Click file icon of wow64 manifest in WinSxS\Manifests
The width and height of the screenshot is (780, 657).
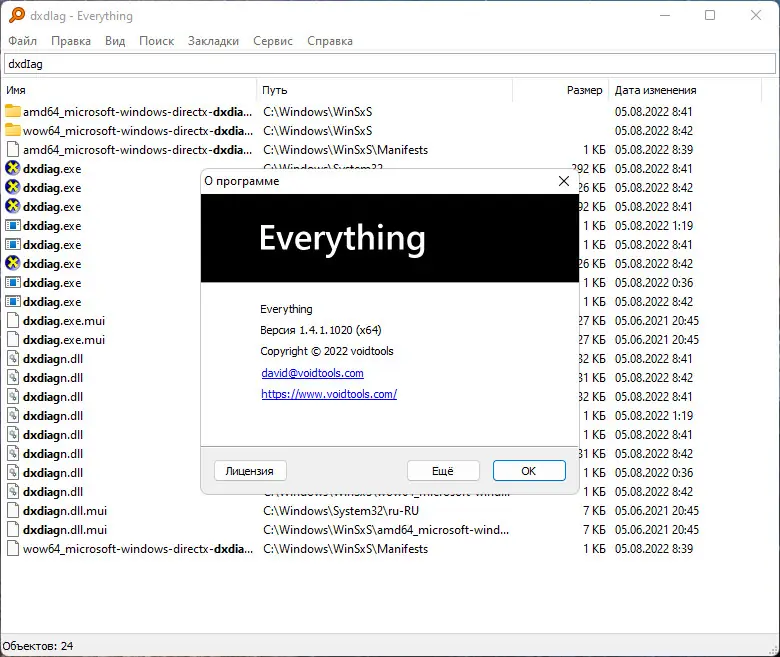13,549
